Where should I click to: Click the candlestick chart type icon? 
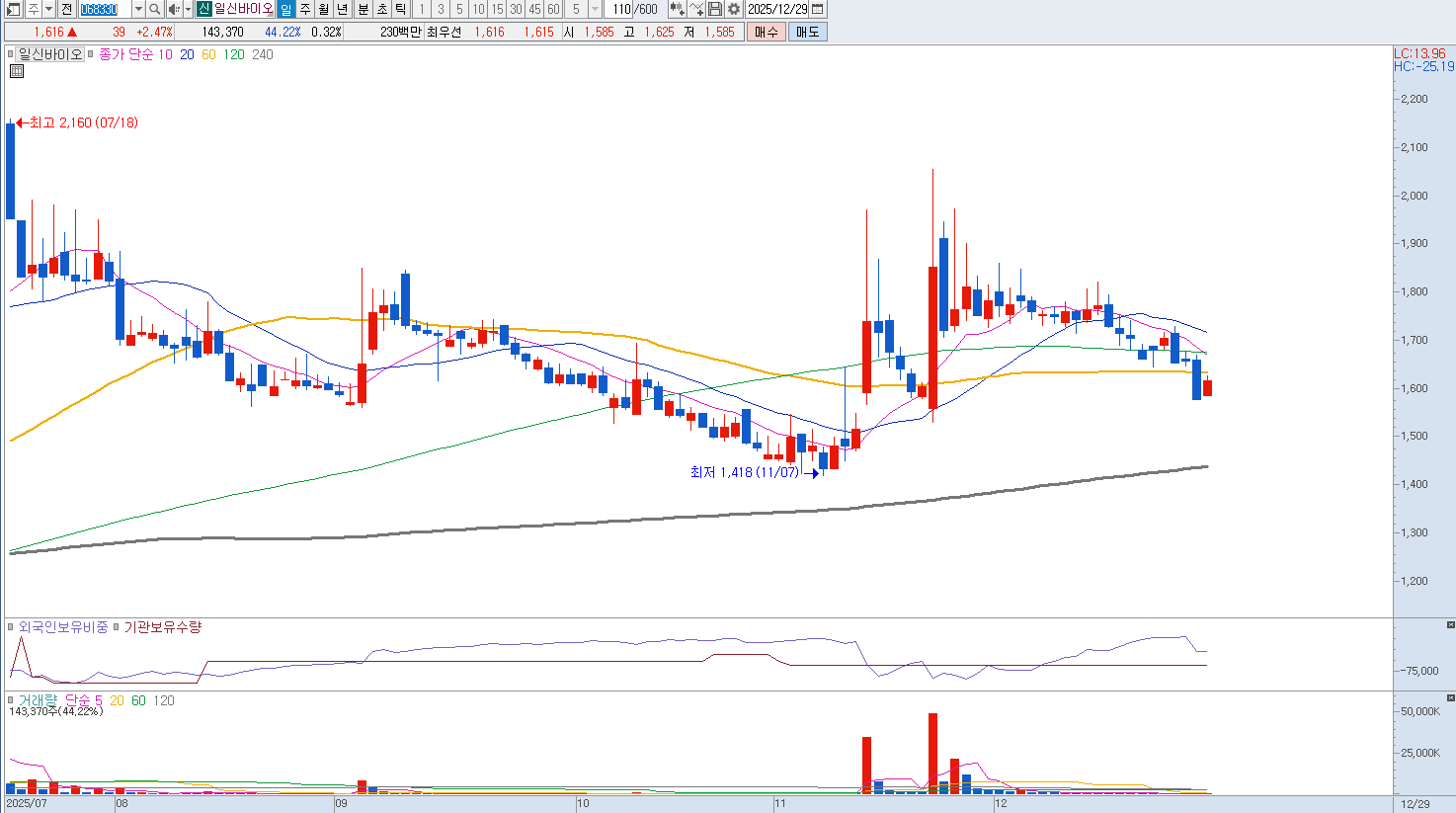tap(677, 9)
